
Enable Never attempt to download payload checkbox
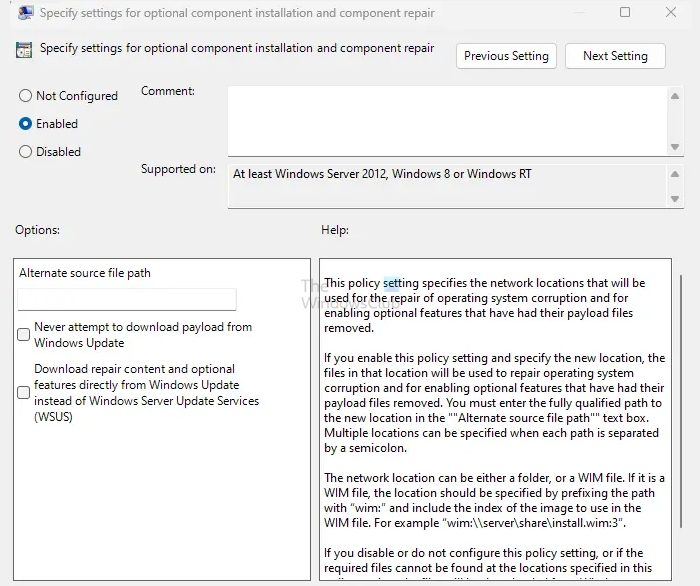click(x=24, y=335)
